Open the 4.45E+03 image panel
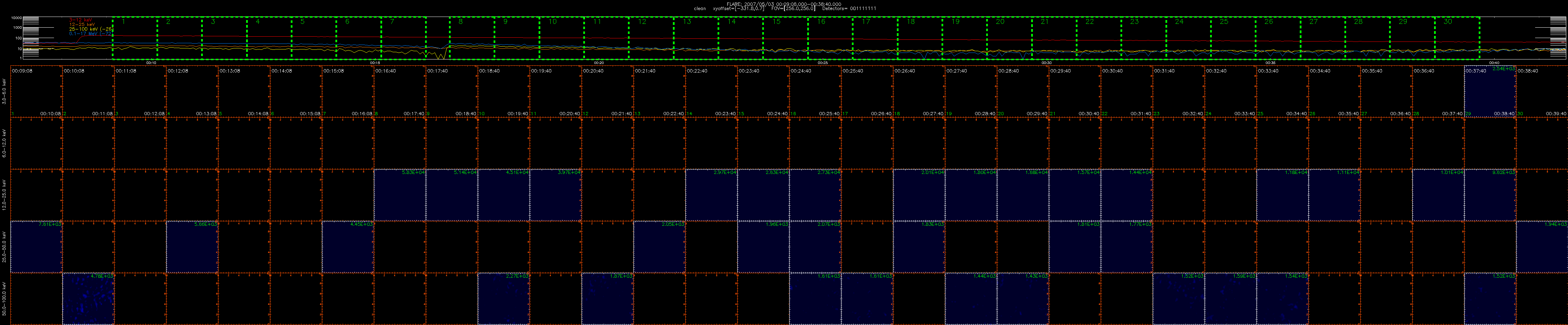This screenshot has width=1568, height=325. (x=348, y=247)
